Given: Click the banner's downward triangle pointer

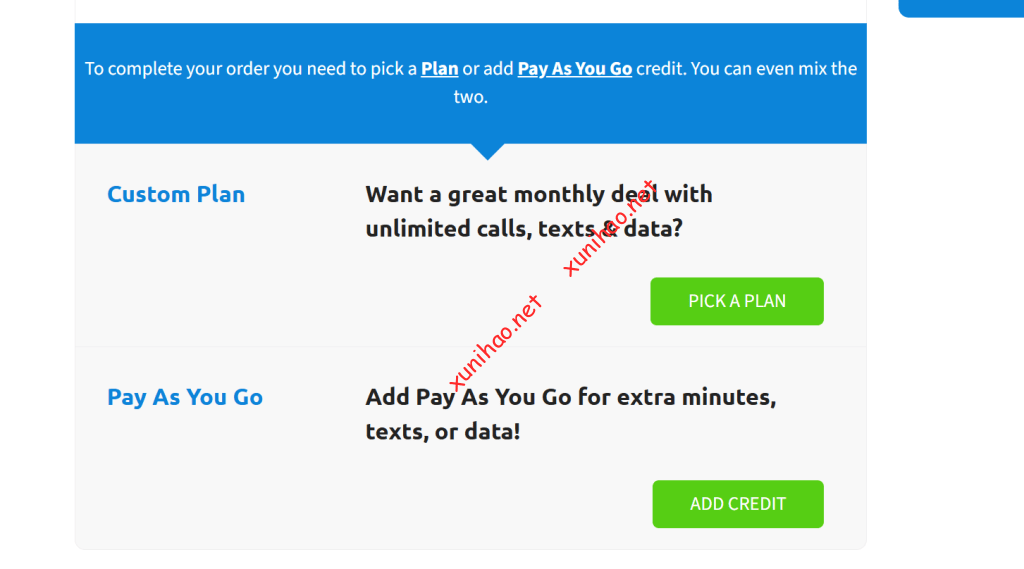Looking at the screenshot, I should (487, 151).
